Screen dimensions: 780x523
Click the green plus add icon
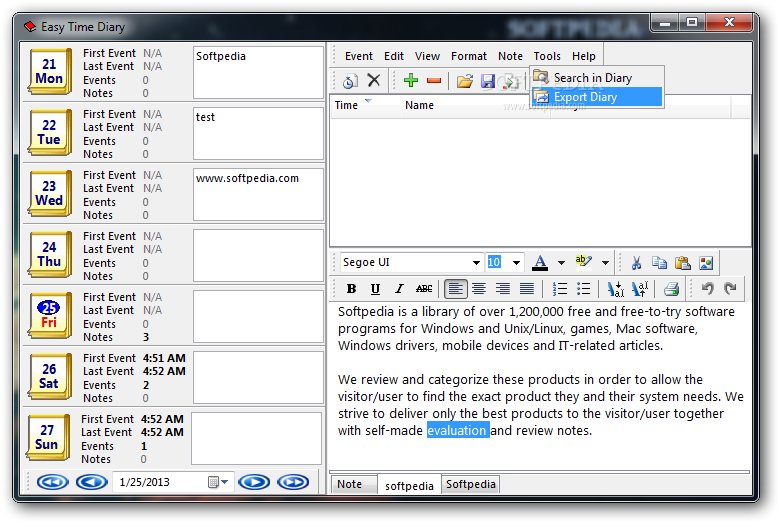point(411,80)
